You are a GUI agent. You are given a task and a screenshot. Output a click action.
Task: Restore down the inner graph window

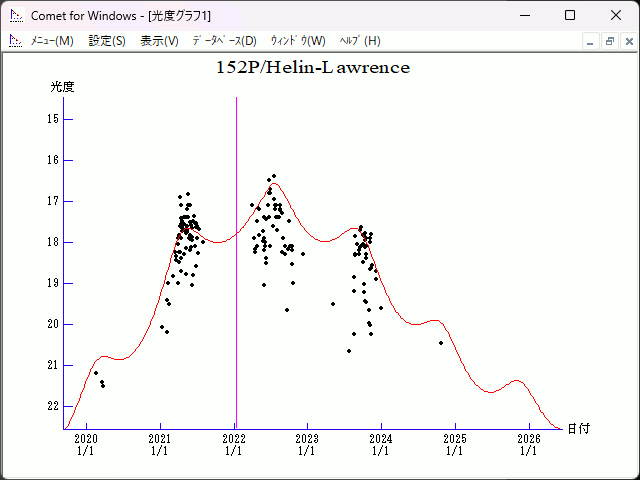click(x=609, y=41)
